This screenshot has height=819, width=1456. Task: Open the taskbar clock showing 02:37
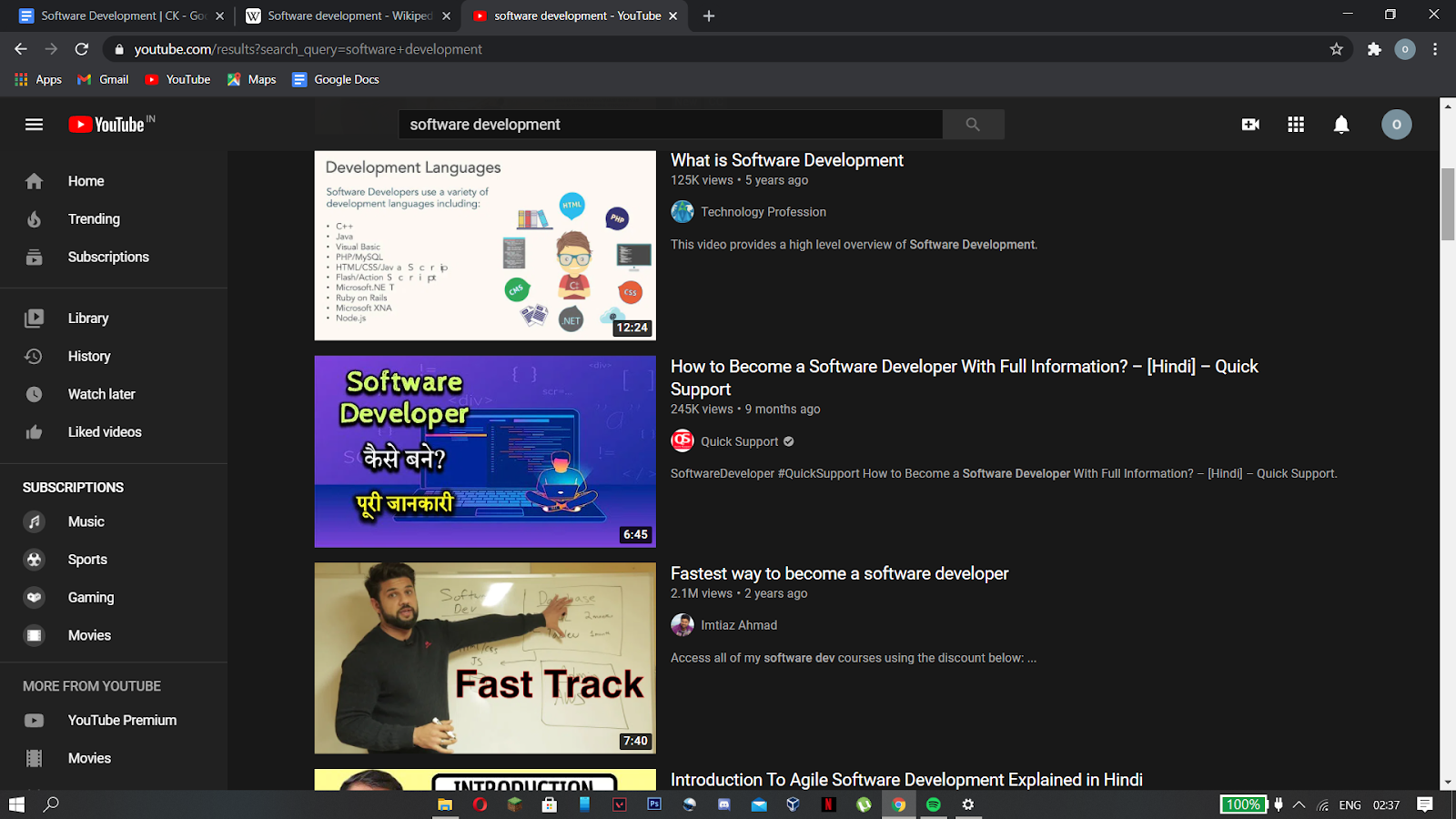(1386, 805)
